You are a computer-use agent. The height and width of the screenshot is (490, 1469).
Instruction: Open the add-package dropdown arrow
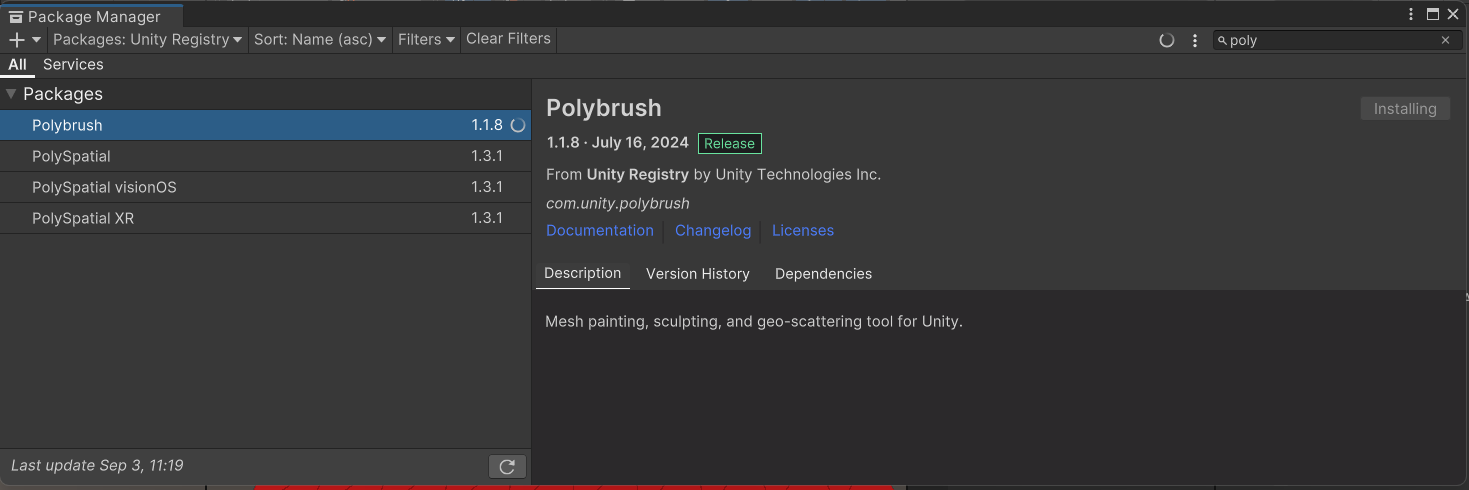tap(37, 40)
